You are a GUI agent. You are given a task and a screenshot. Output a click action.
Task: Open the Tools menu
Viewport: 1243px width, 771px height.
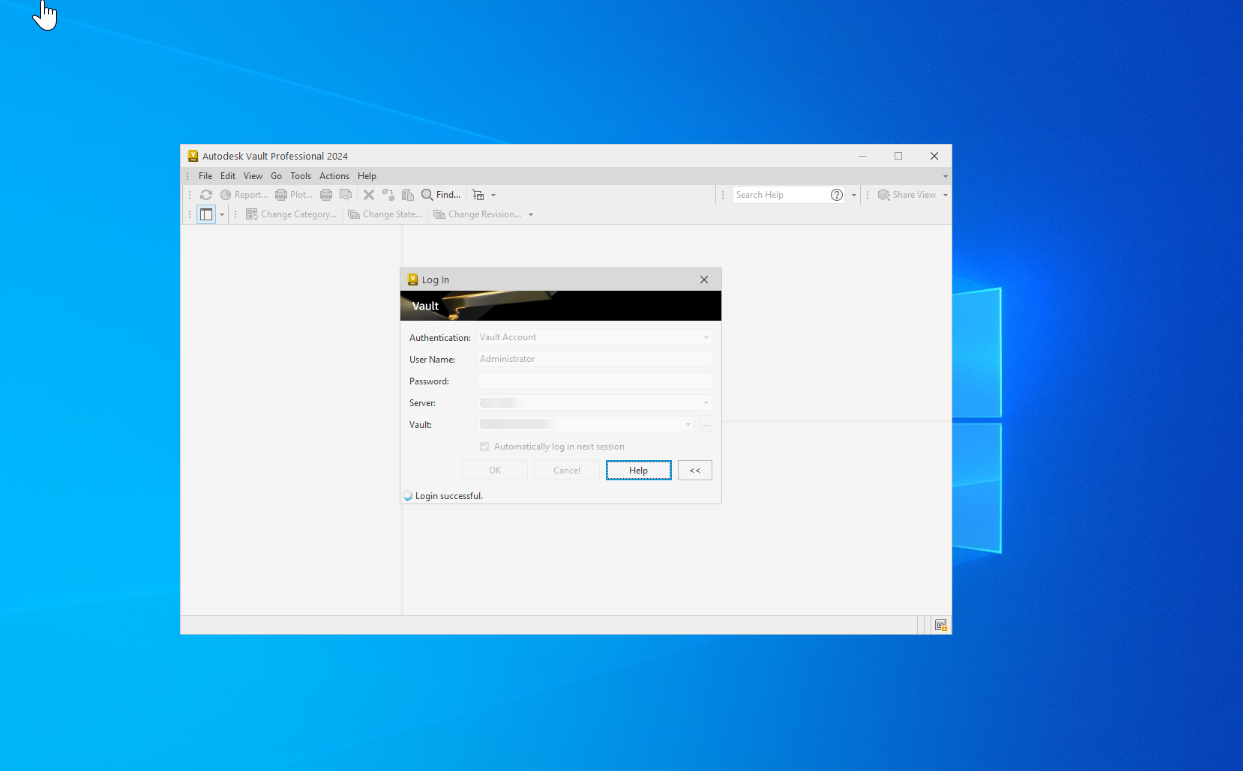(300, 175)
